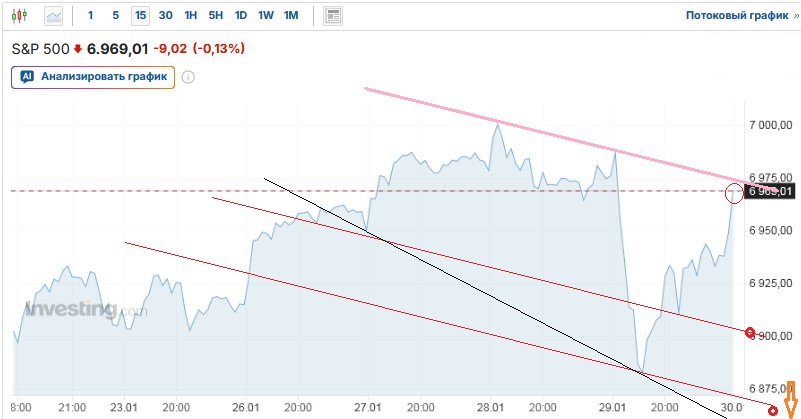
Task: Select the area chart type icon
Action: click(x=53, y=16)
